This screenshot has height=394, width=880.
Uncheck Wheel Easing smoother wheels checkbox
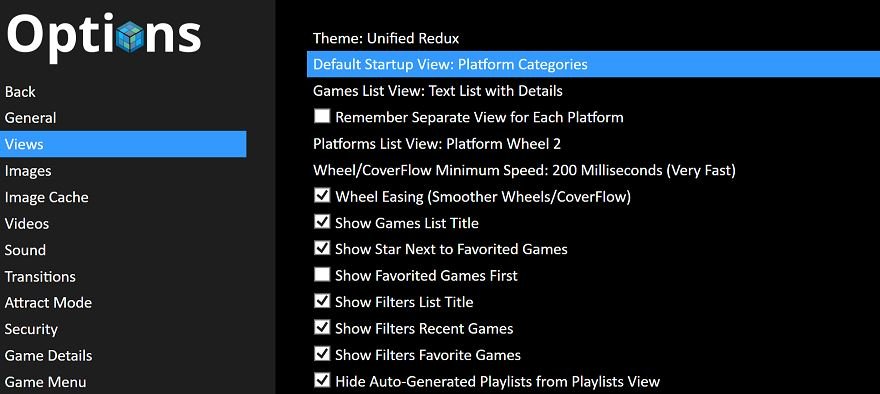pyautogui.click(x=322, y=196)
